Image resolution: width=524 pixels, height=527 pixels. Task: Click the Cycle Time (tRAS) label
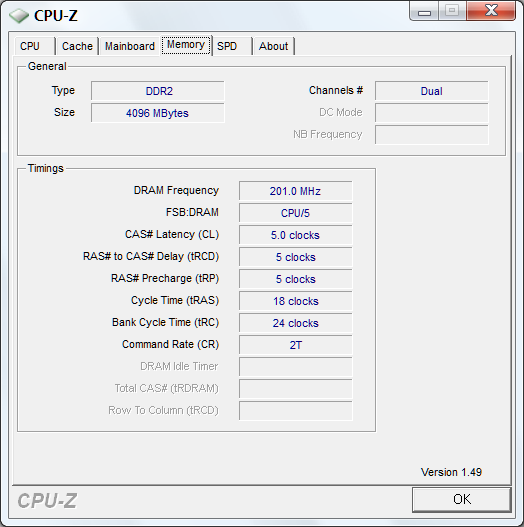[175, 300]
